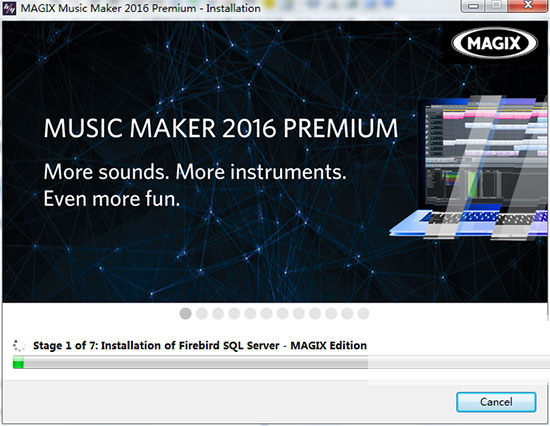Click the 'MUSIC MAKER 2016 PREMIUM' headline
This screenshot has height=426, width=550.
[x=221, y=128]
